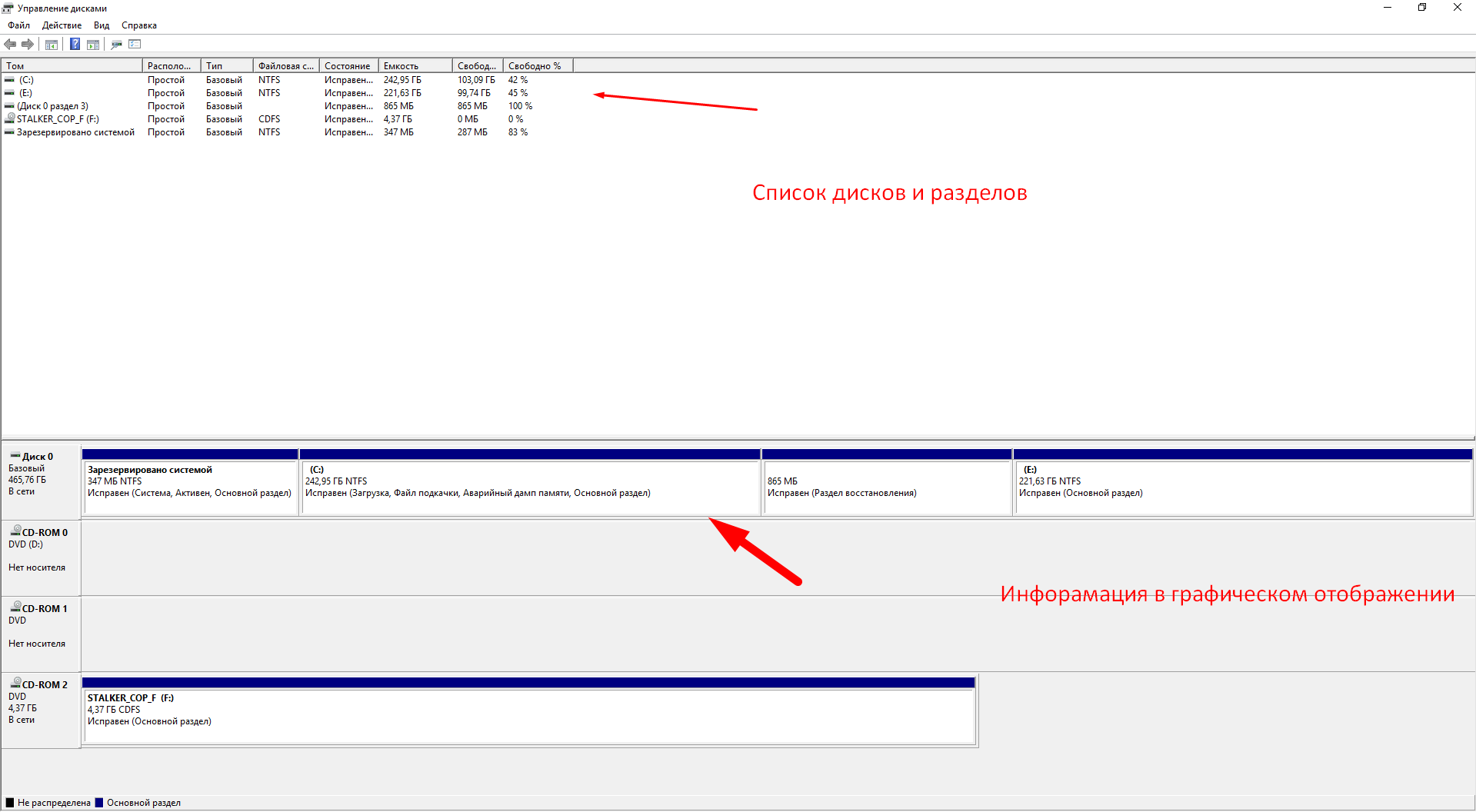Select the Зарезервировано системой partition block on Диск 0
This screenshot has width=1476, height=812.
coord(190,482)
